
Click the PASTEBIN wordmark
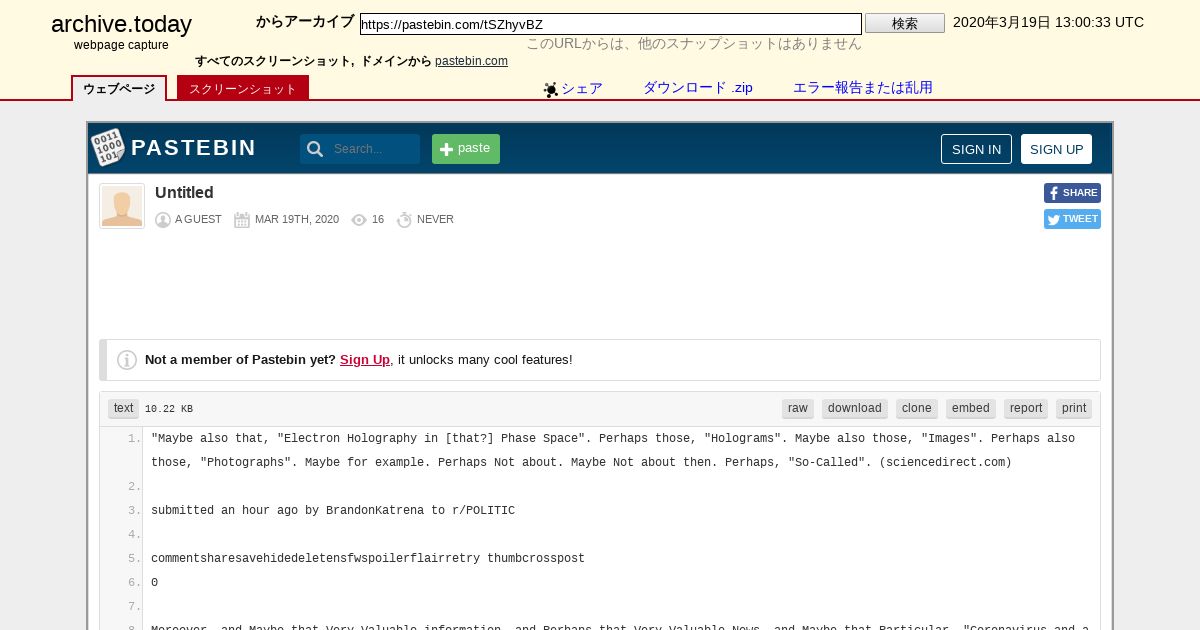point(194,148)
